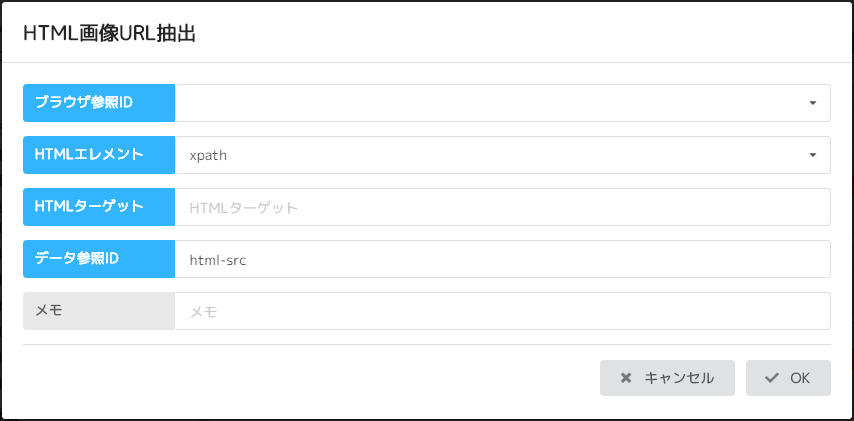Confirm the dialog with OK

[788, 378]
